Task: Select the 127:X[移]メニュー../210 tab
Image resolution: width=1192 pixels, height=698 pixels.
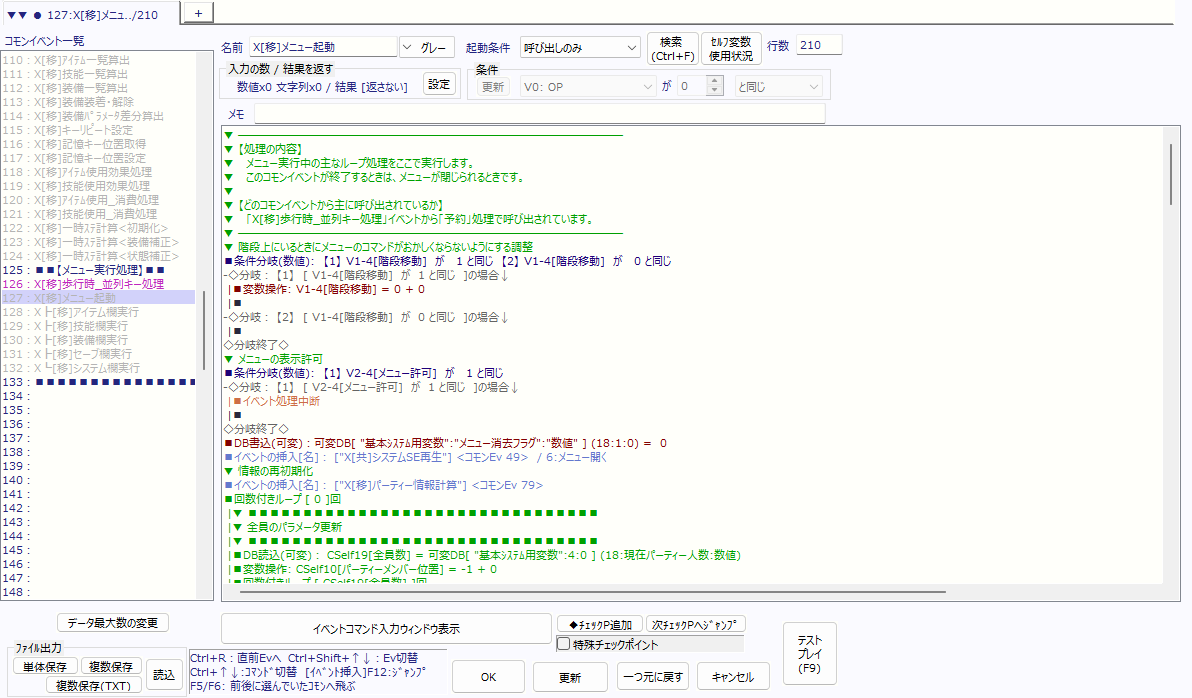Action: point(90,14)
